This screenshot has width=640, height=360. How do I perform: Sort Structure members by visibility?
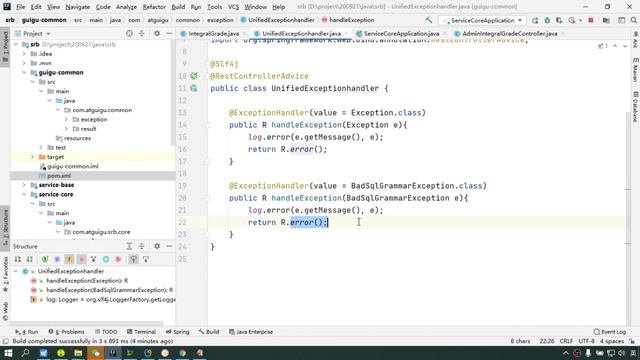pyautogui.click(x=18, y=259)
